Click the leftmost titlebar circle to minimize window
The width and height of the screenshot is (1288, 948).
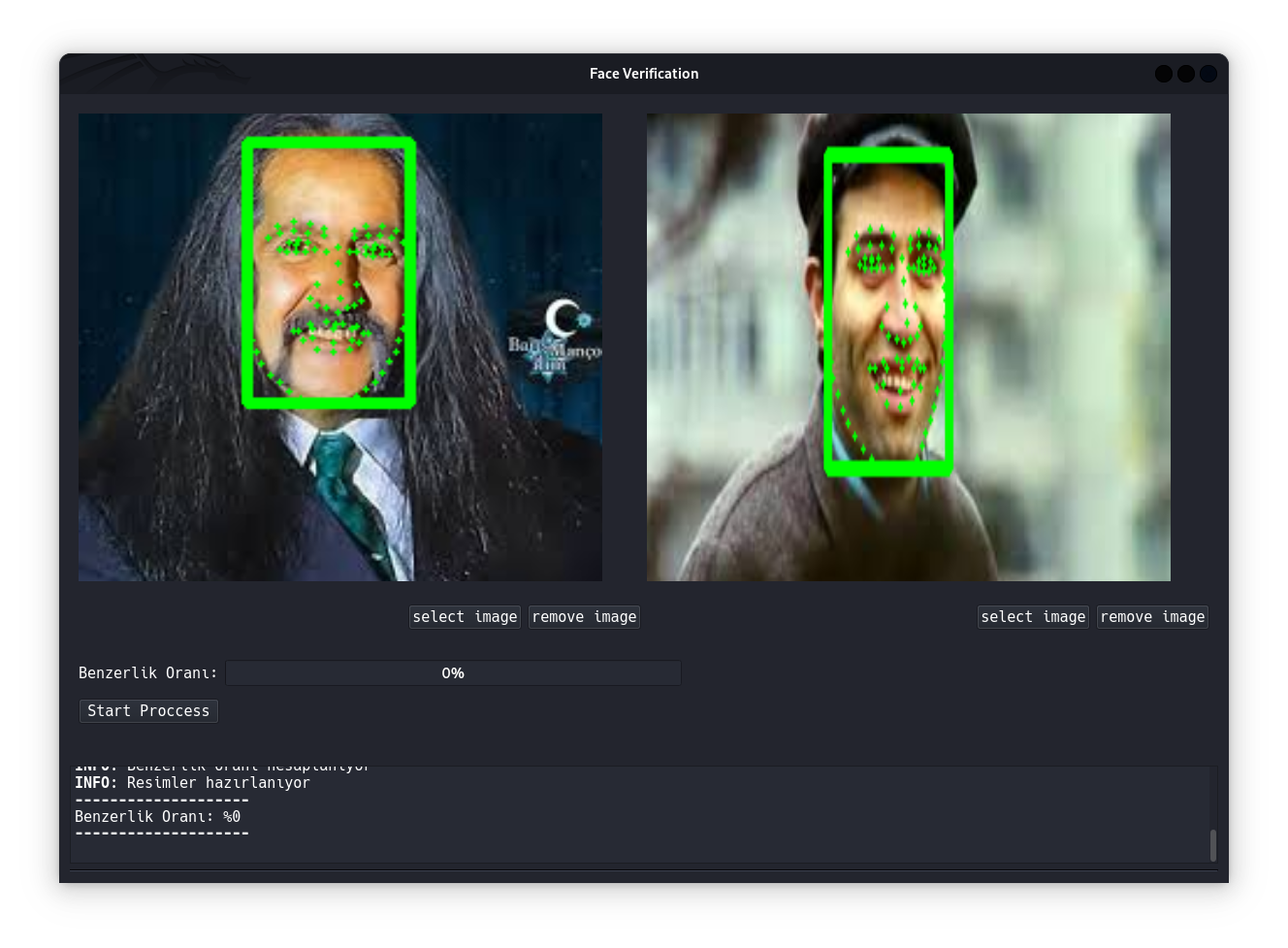[1164, 74]
